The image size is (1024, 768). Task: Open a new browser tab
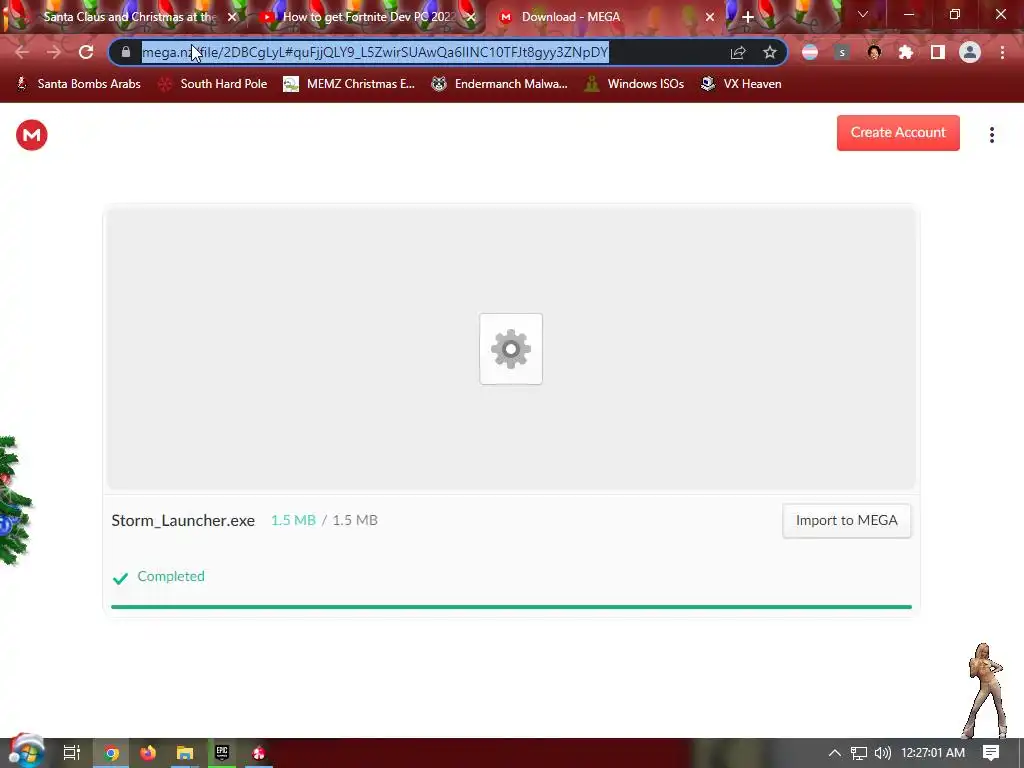[x=748, y=17]
